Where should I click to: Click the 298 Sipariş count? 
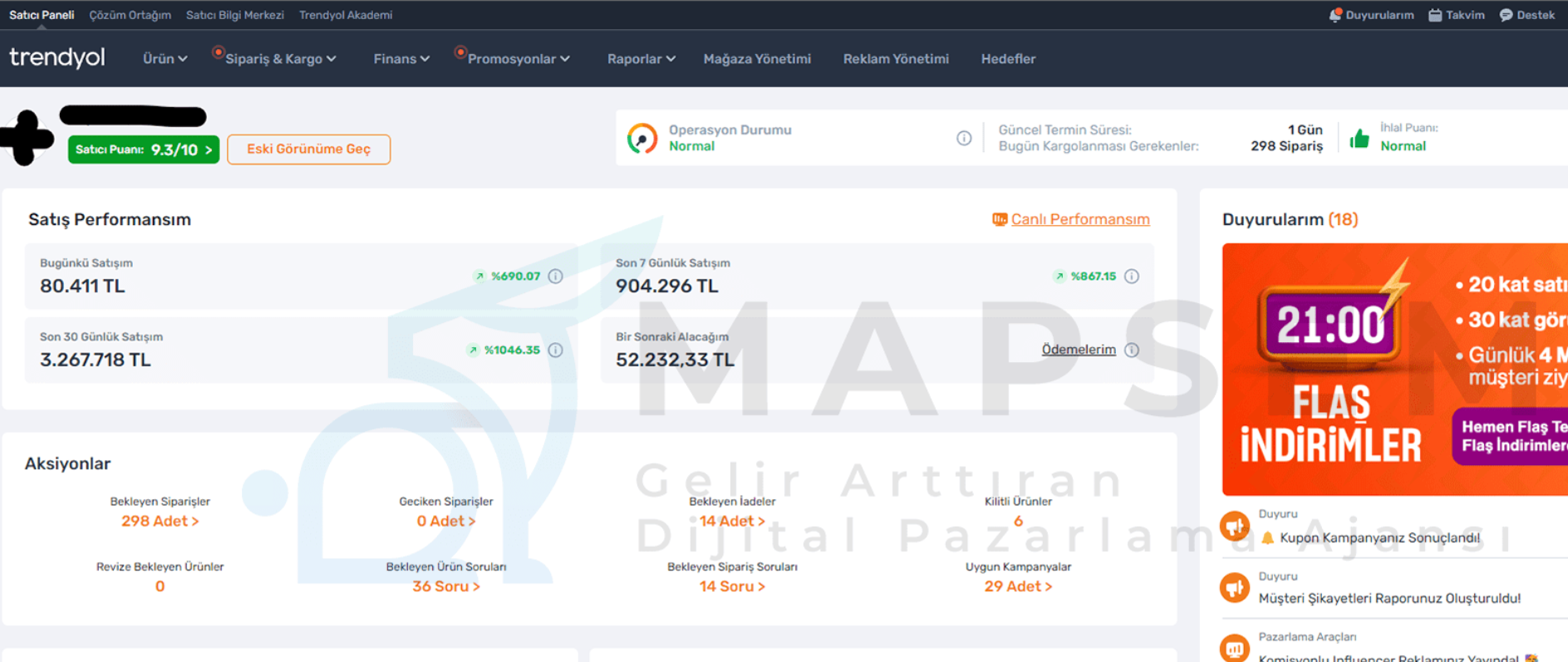(x=1286, y=146)
